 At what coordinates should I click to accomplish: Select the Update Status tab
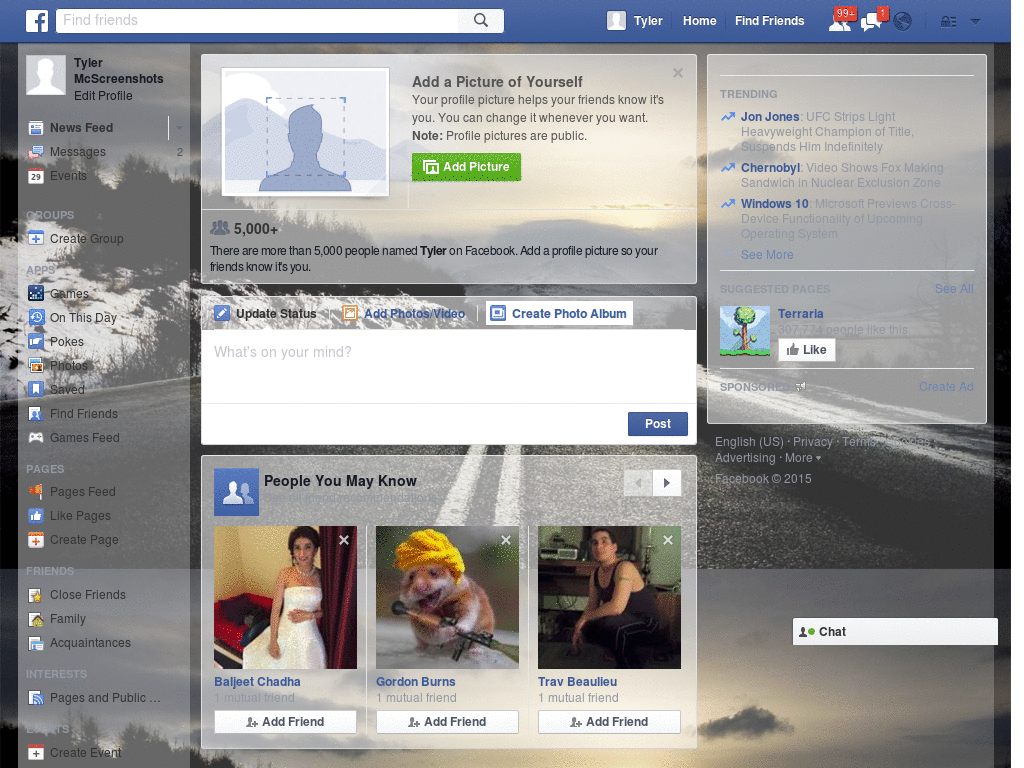coord(266,313)
